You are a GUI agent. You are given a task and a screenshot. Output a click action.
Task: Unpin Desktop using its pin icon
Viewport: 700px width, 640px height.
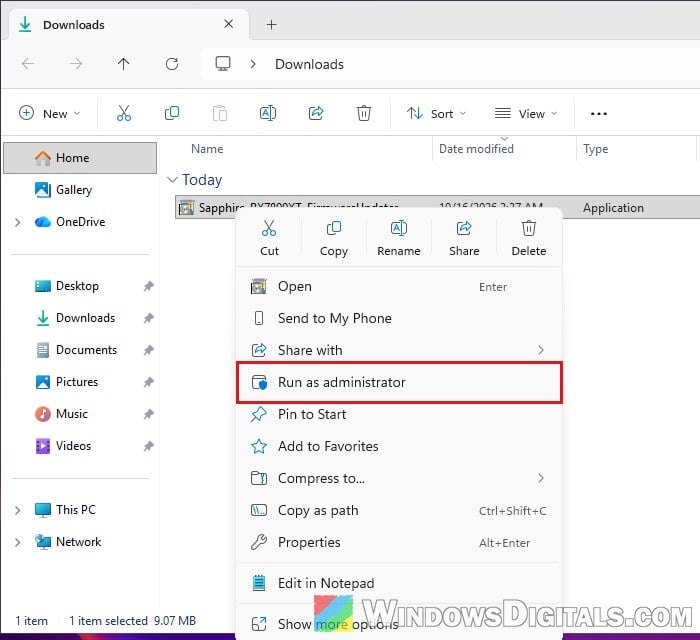click(148, 286)
